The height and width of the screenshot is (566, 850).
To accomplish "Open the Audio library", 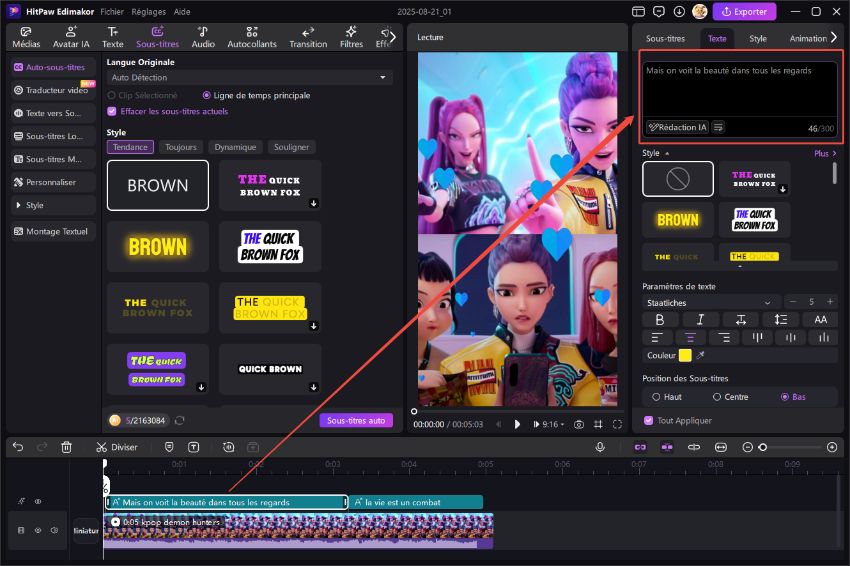I will (x=203, y=37).
